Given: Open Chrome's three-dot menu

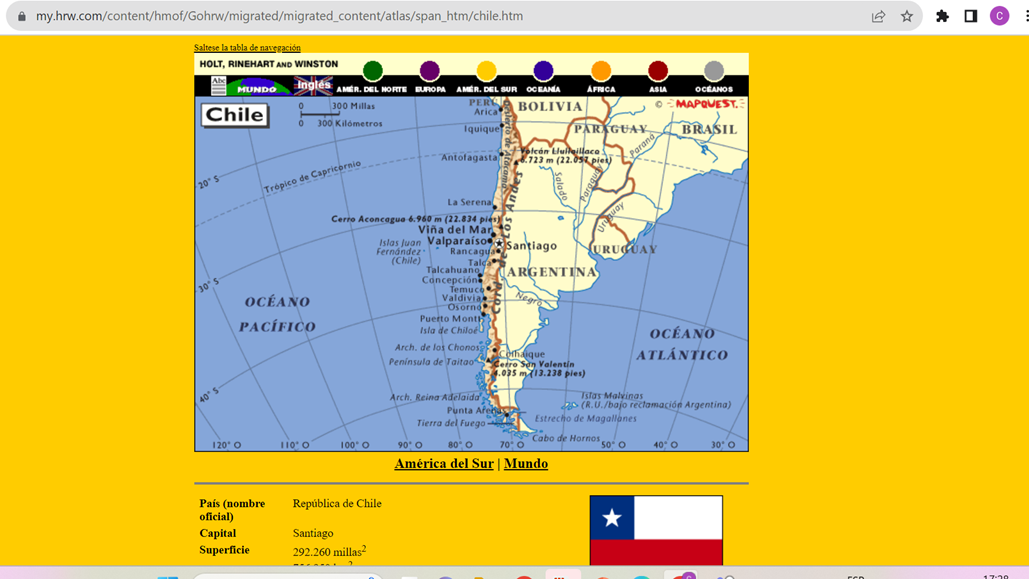Looking at the screenshot, I should pos(1023,16).
